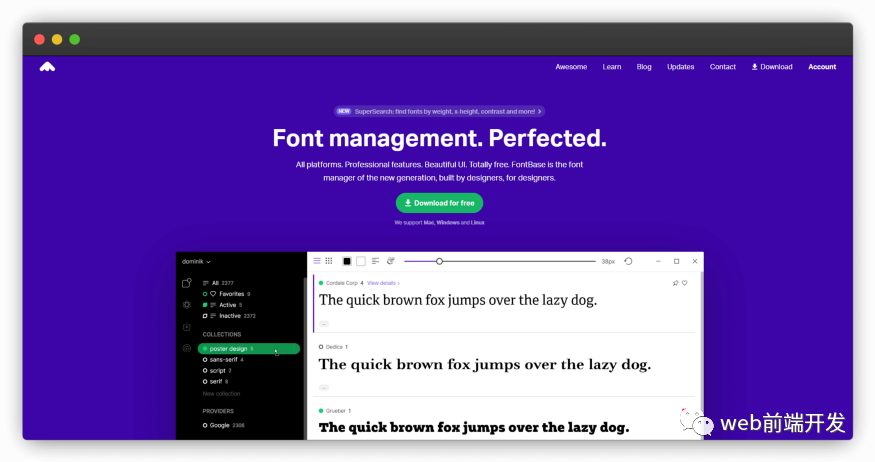Toggle activation dot for Grueber font

[321, 411]
